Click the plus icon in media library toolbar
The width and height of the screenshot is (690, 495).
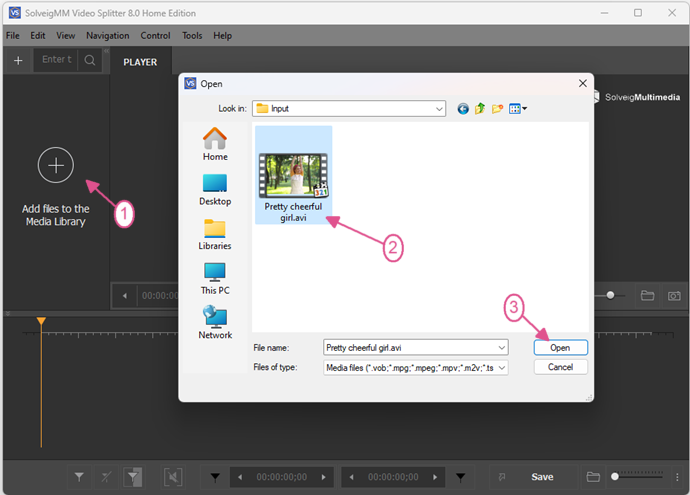(18, 60)
